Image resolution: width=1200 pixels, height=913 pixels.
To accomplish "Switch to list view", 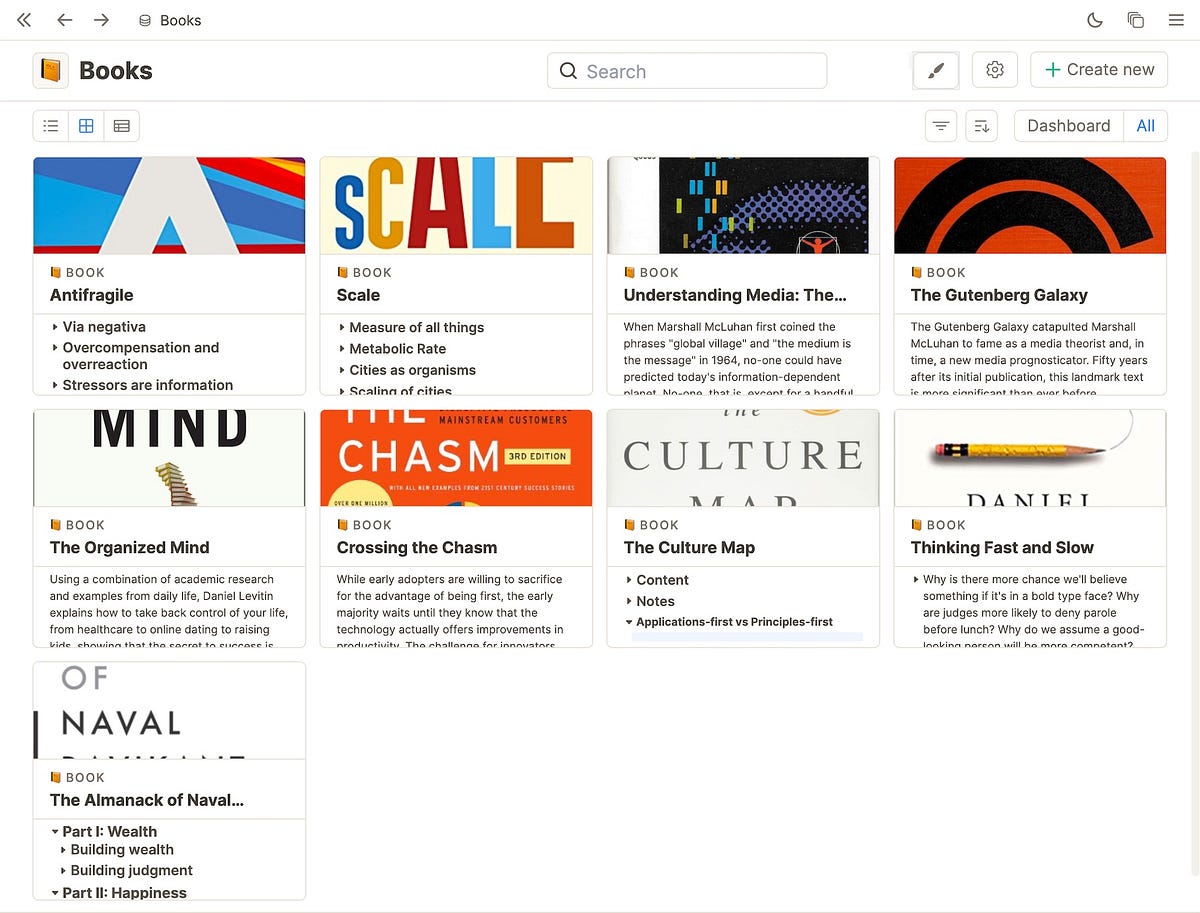I will click(51, 126).
